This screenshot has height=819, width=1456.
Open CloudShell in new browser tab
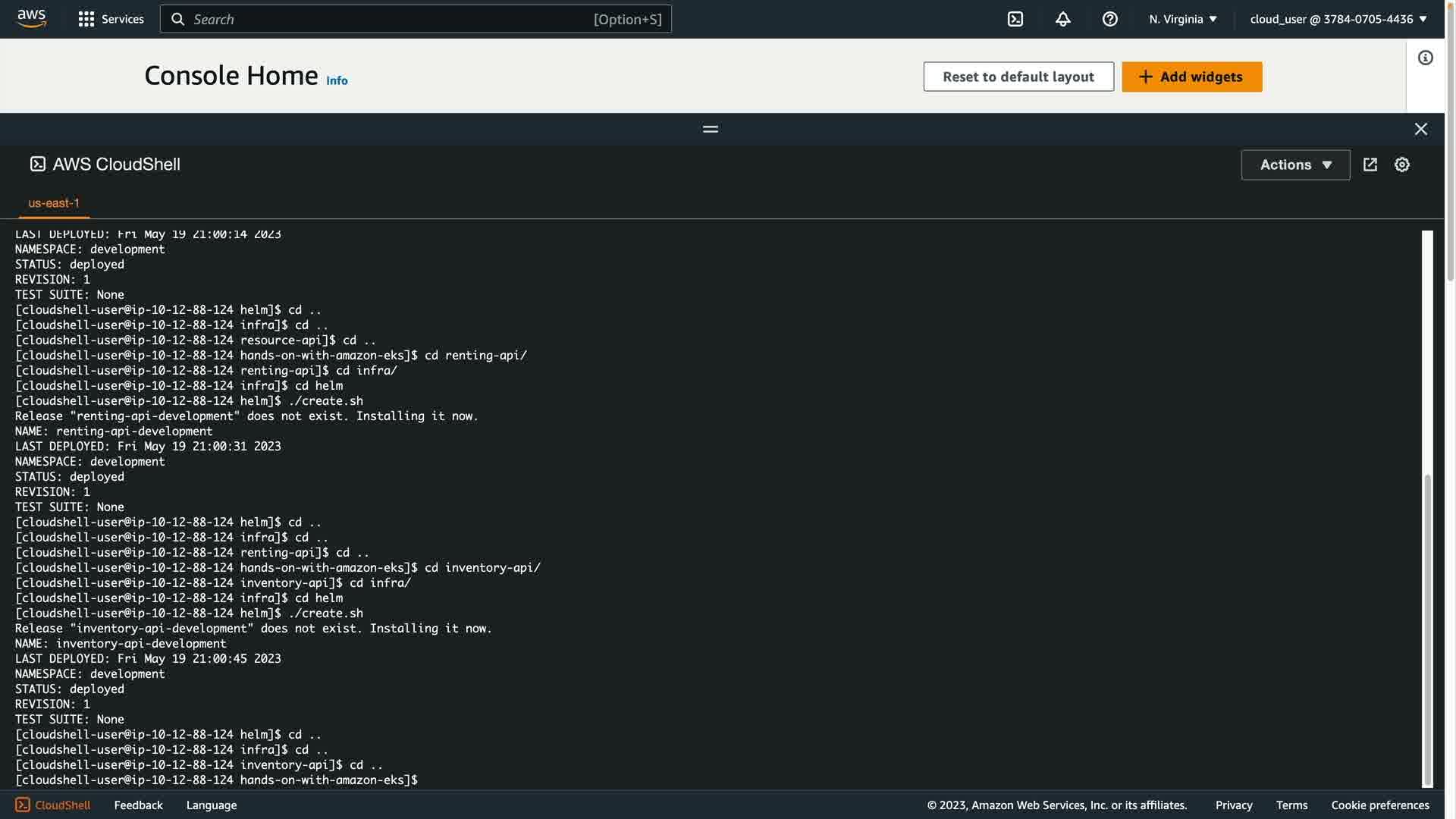tap(1370, 165)
